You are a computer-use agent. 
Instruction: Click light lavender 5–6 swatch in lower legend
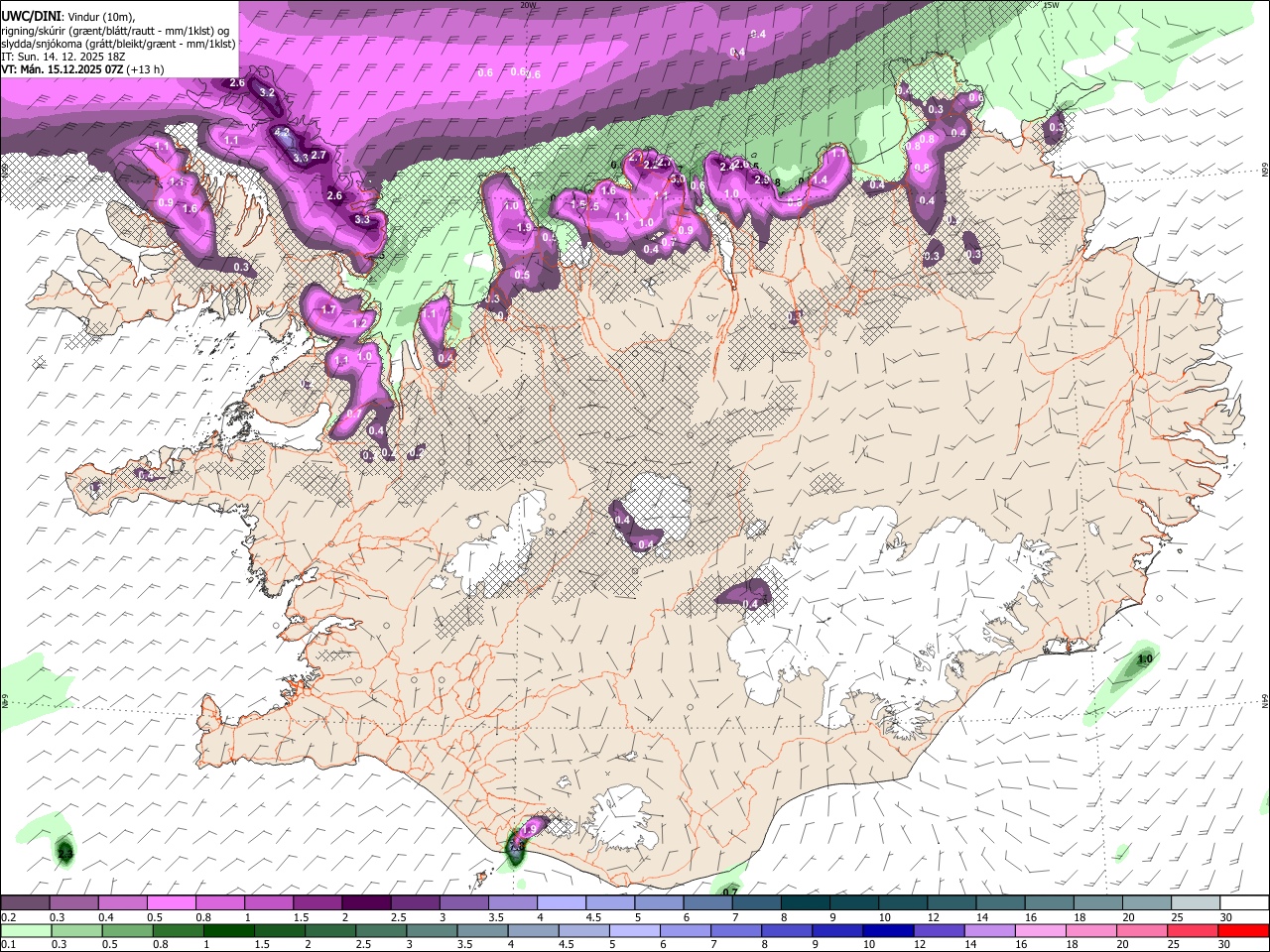pyautogui.click(x=635, y=930)
